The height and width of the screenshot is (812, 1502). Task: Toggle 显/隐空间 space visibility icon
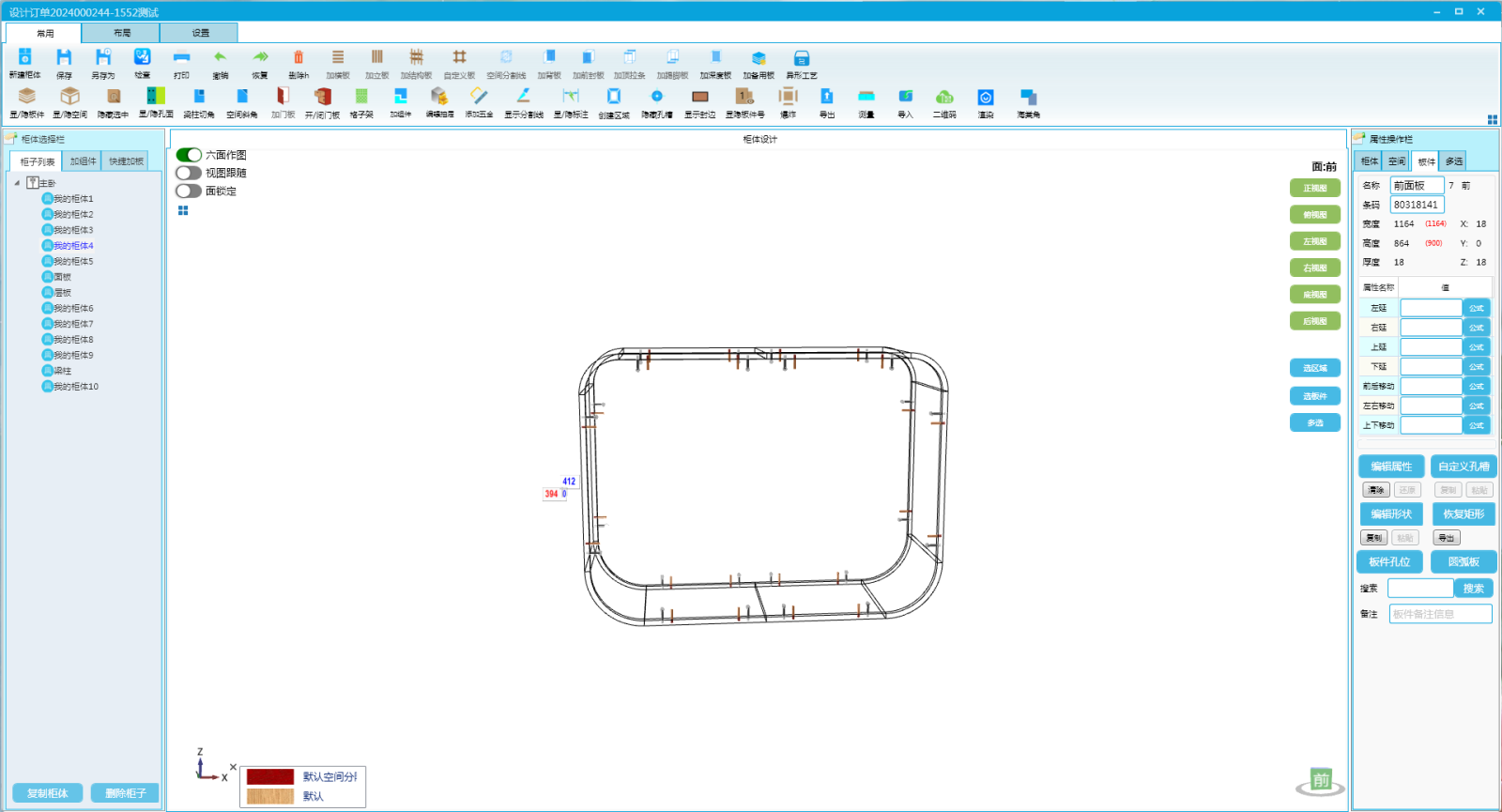click(x=69, y=96)
